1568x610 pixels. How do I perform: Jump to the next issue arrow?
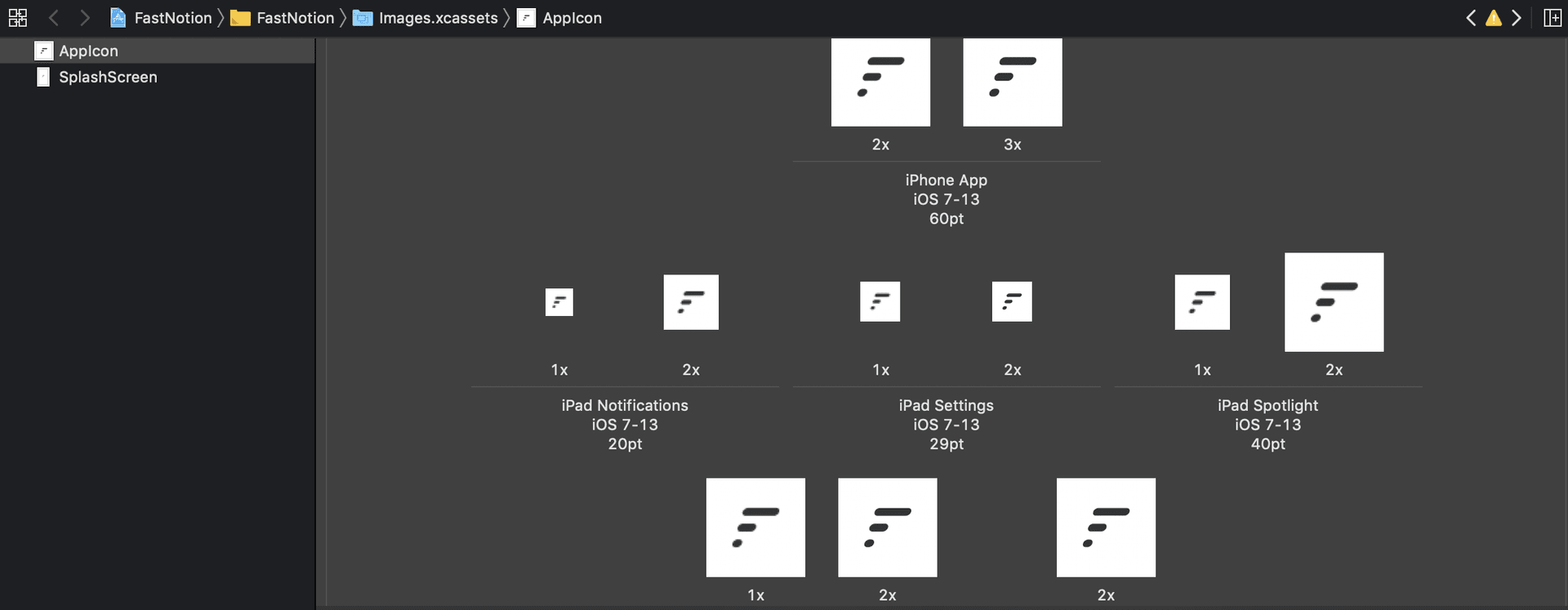pyautogui.click(x=1517, y=17)
